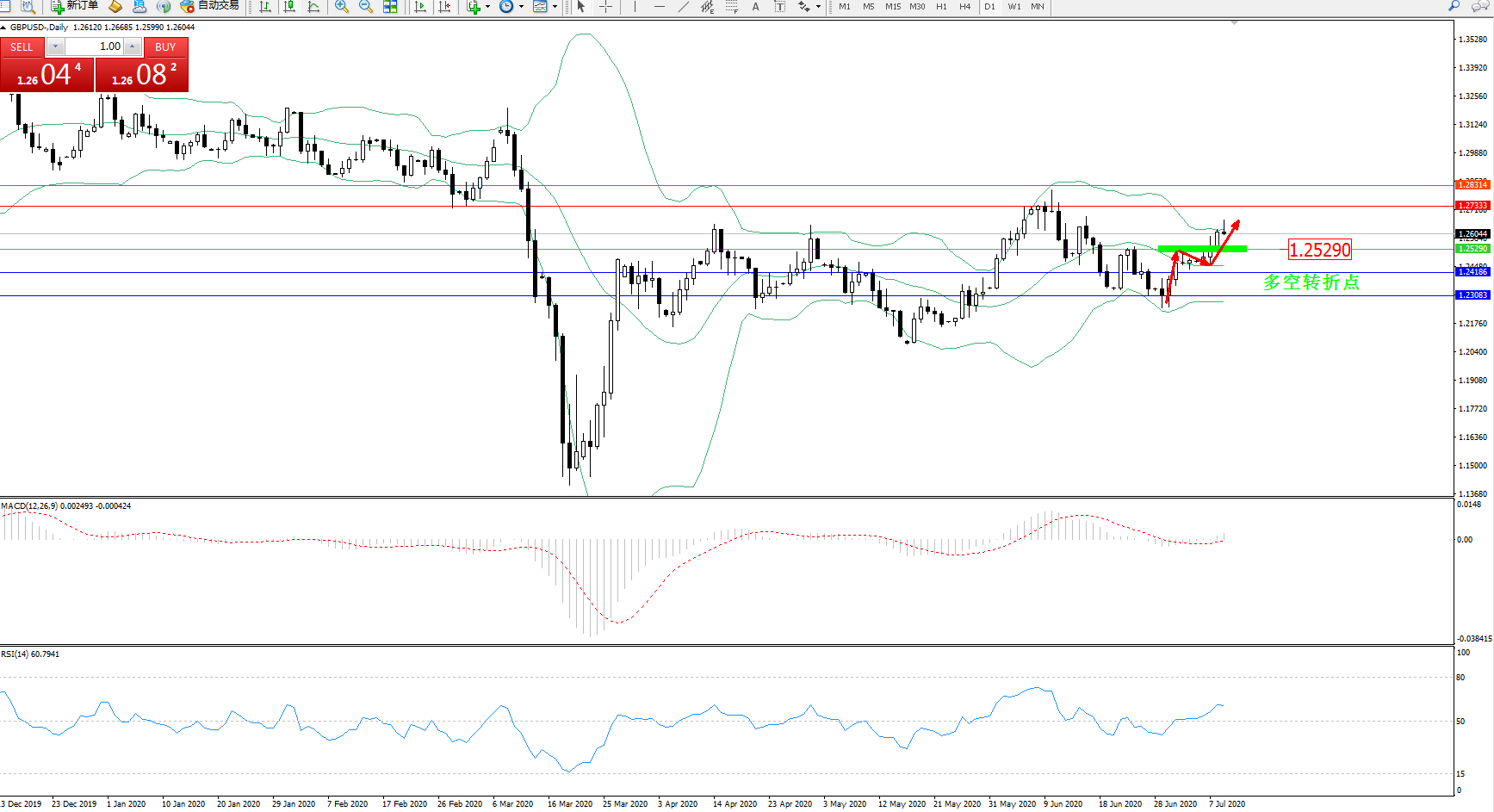Click the BUY one-click trading button
This screenshot has height=812, width=1494.
point(165,47)
